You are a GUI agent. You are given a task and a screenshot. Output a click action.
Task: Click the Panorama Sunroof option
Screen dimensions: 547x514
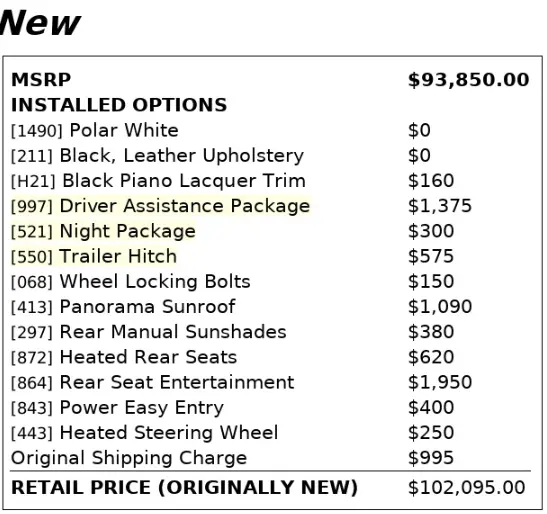click(x=123, y=307)
